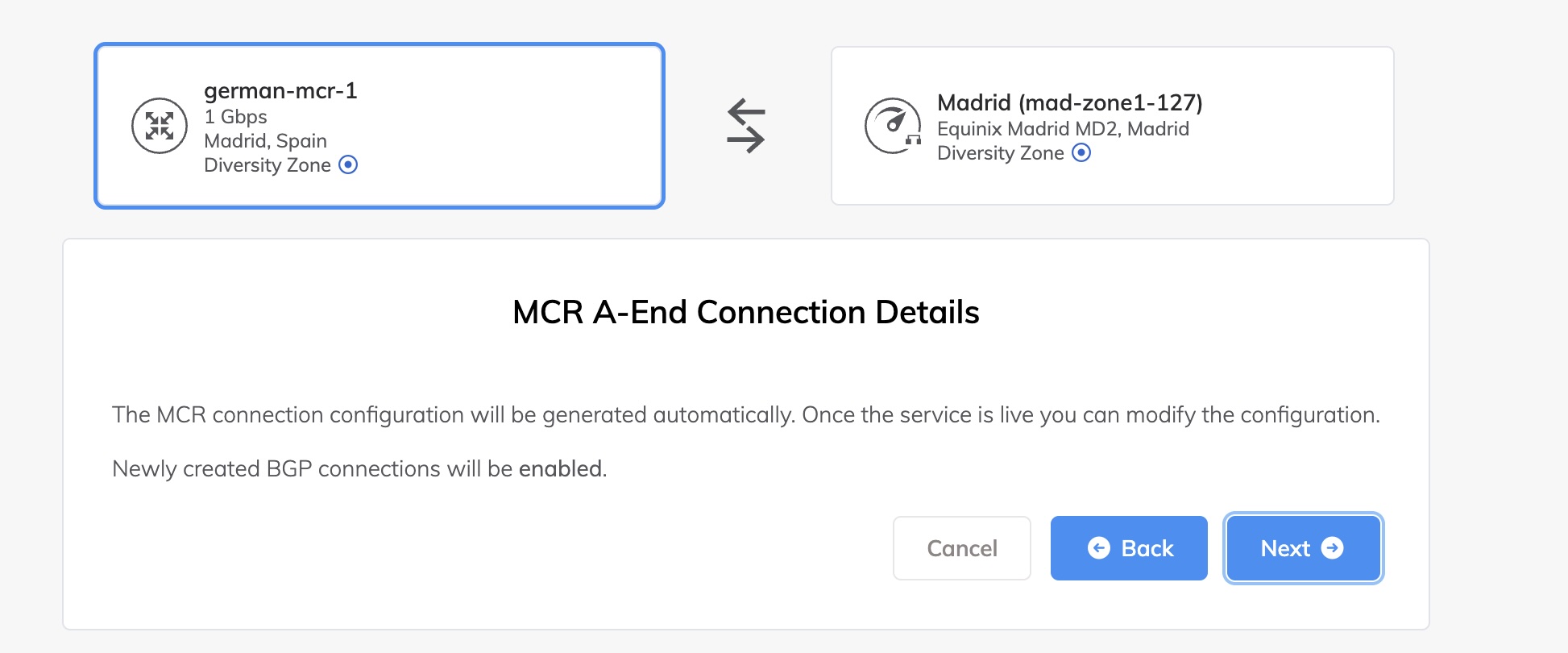
Task: Click the bidirectional arrows icon between the two cards
Action: [746, 126]
